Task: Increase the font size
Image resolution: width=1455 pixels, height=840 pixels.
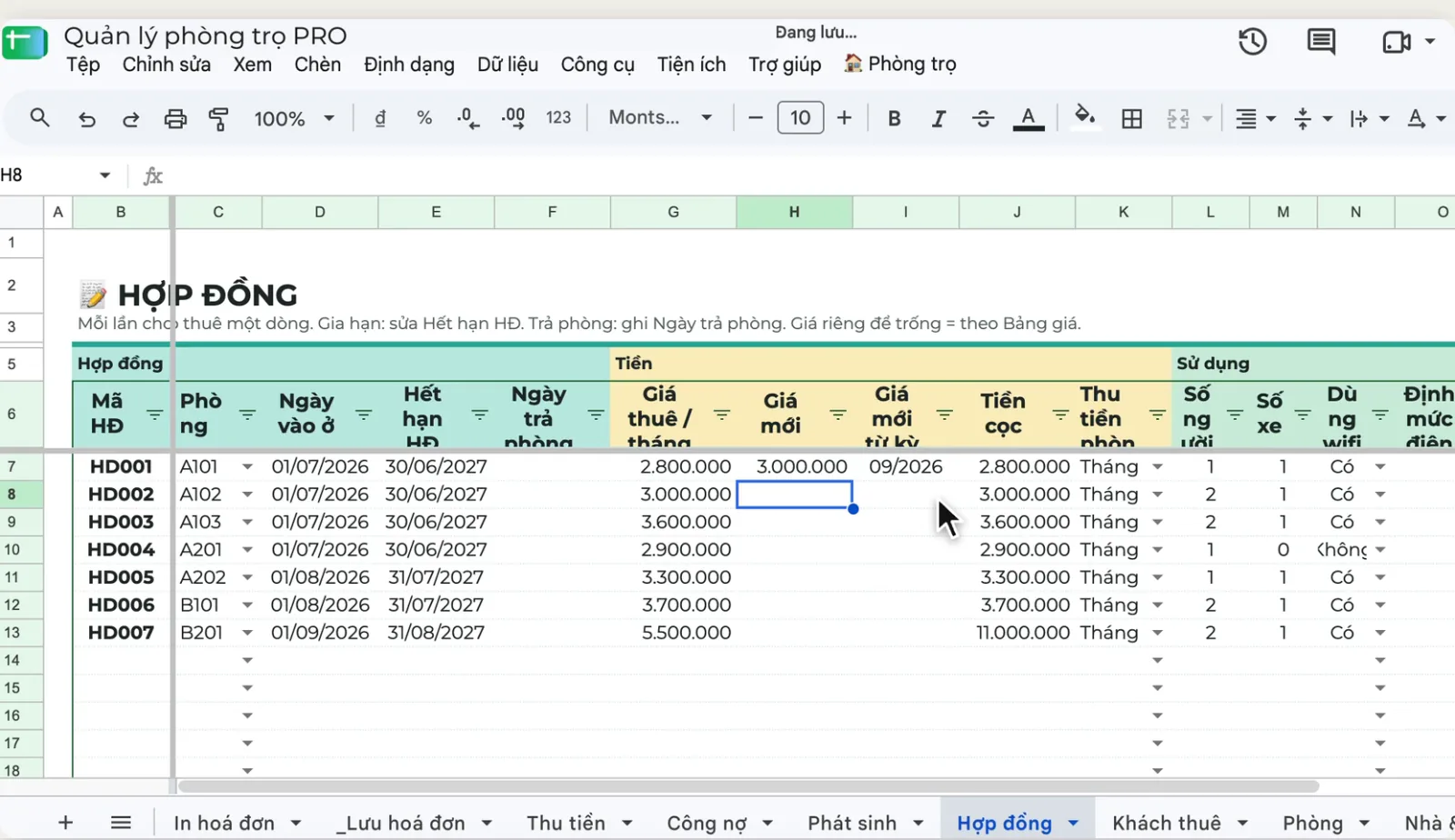Action: click(x=844, y=118)
